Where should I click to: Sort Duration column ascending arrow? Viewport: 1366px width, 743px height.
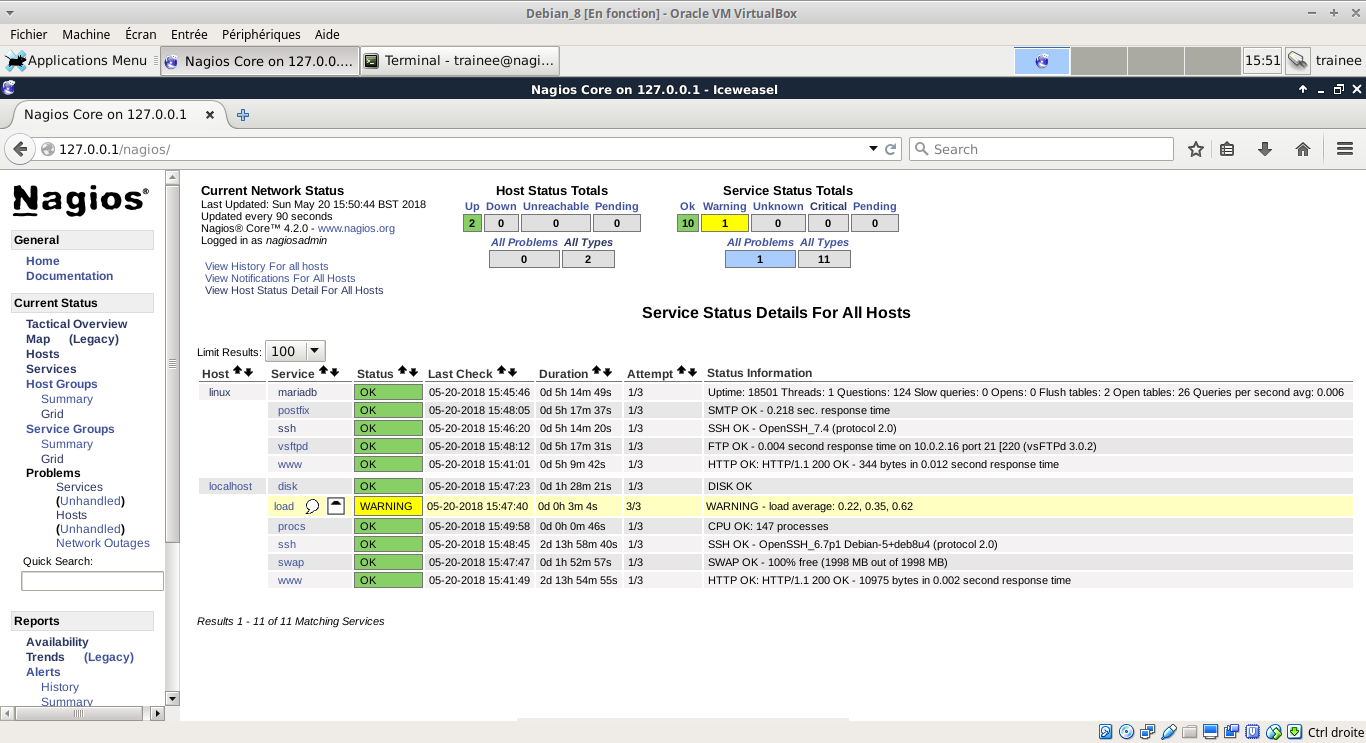(x=597, y=372)
